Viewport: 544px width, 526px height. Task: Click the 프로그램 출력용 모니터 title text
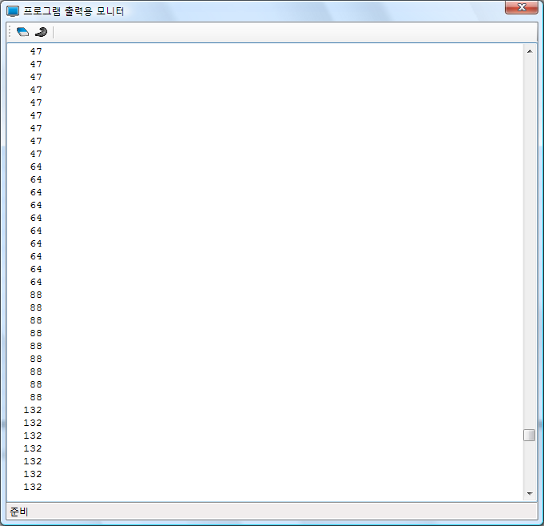click(x=74, y=11)
